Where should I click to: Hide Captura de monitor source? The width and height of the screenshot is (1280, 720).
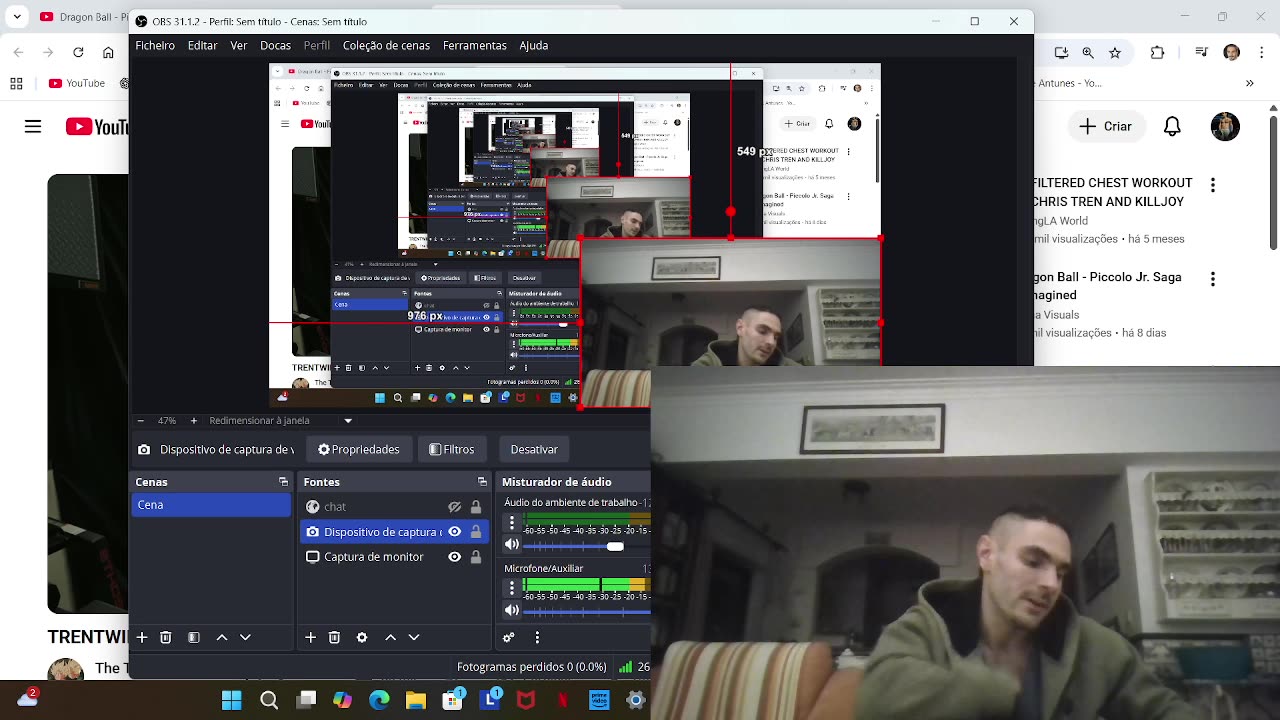point(455,557)
